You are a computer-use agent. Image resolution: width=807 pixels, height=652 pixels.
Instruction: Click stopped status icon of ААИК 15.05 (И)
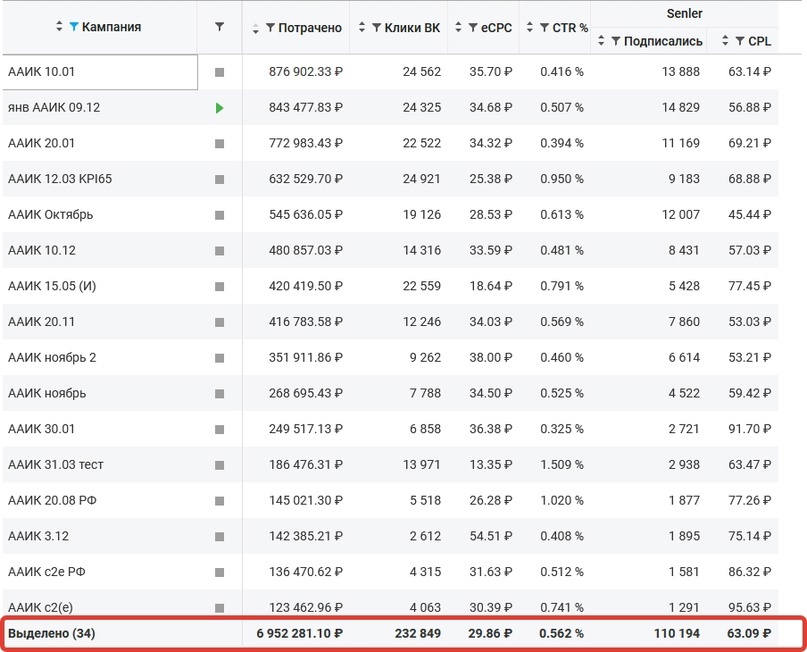(x=220, y=287)
